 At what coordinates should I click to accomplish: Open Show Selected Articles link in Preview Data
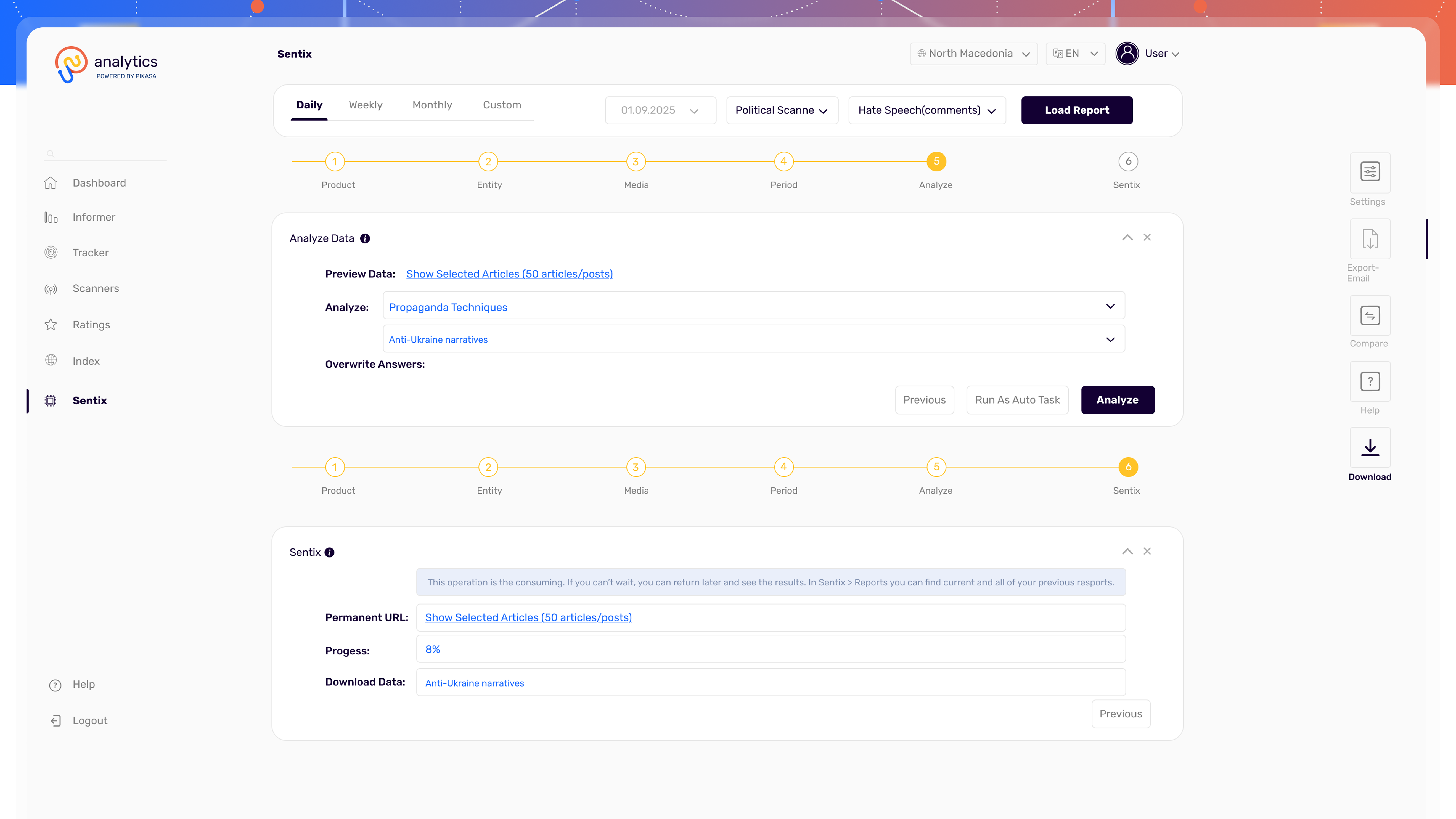(509, 274)
